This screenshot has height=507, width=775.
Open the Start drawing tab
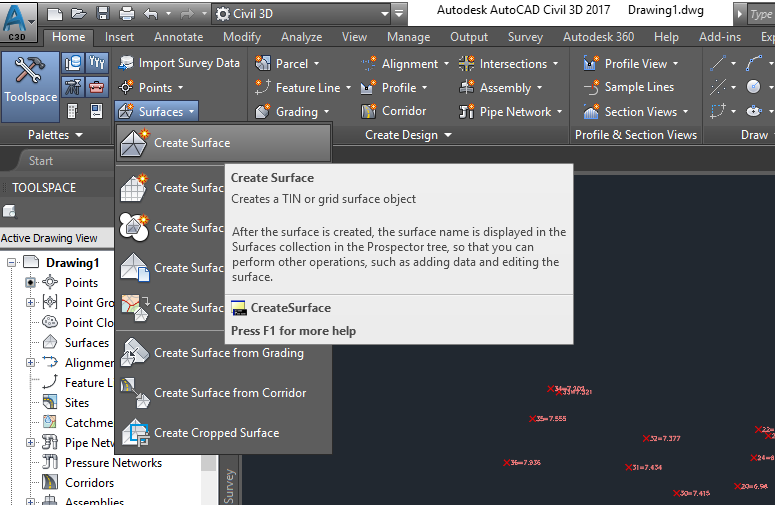click(x=41, y=161)
